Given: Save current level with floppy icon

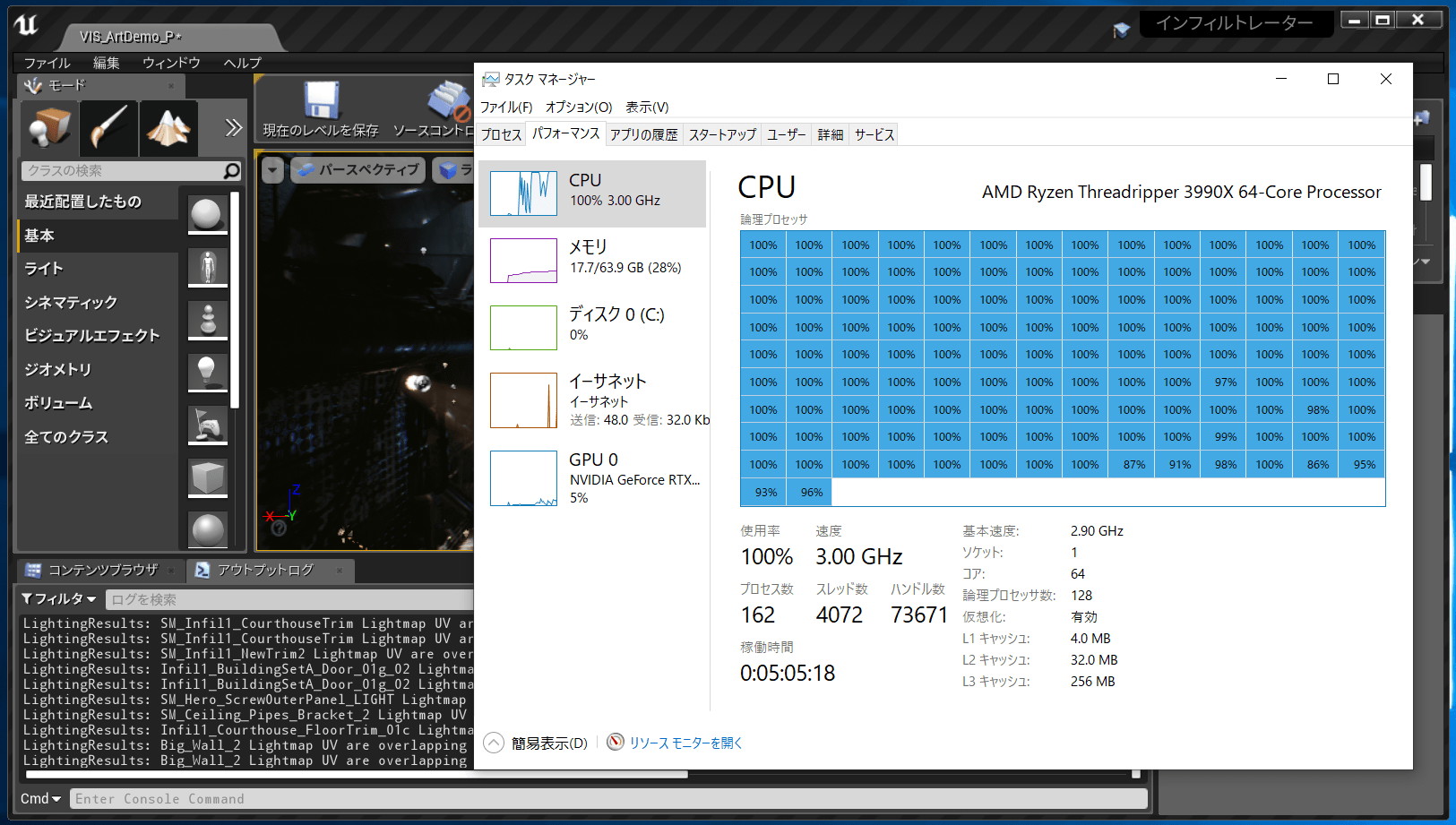Looking at the screenshot, I should point(321,100).
